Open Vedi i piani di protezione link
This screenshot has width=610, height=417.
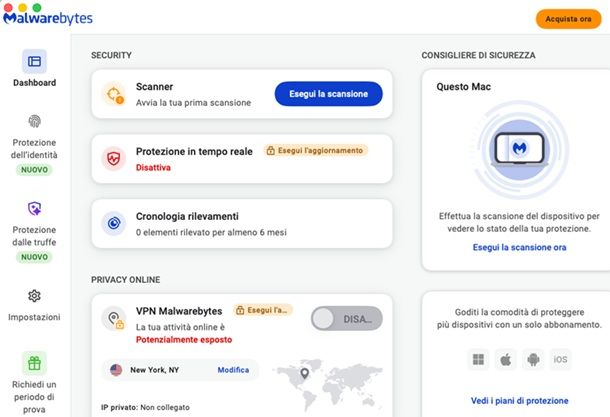[519, 401]
